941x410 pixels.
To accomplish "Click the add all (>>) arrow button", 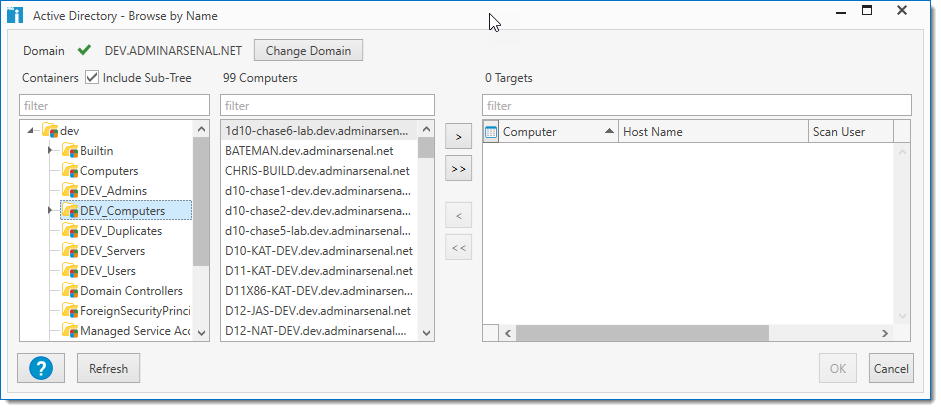I will tap(458, 170).
